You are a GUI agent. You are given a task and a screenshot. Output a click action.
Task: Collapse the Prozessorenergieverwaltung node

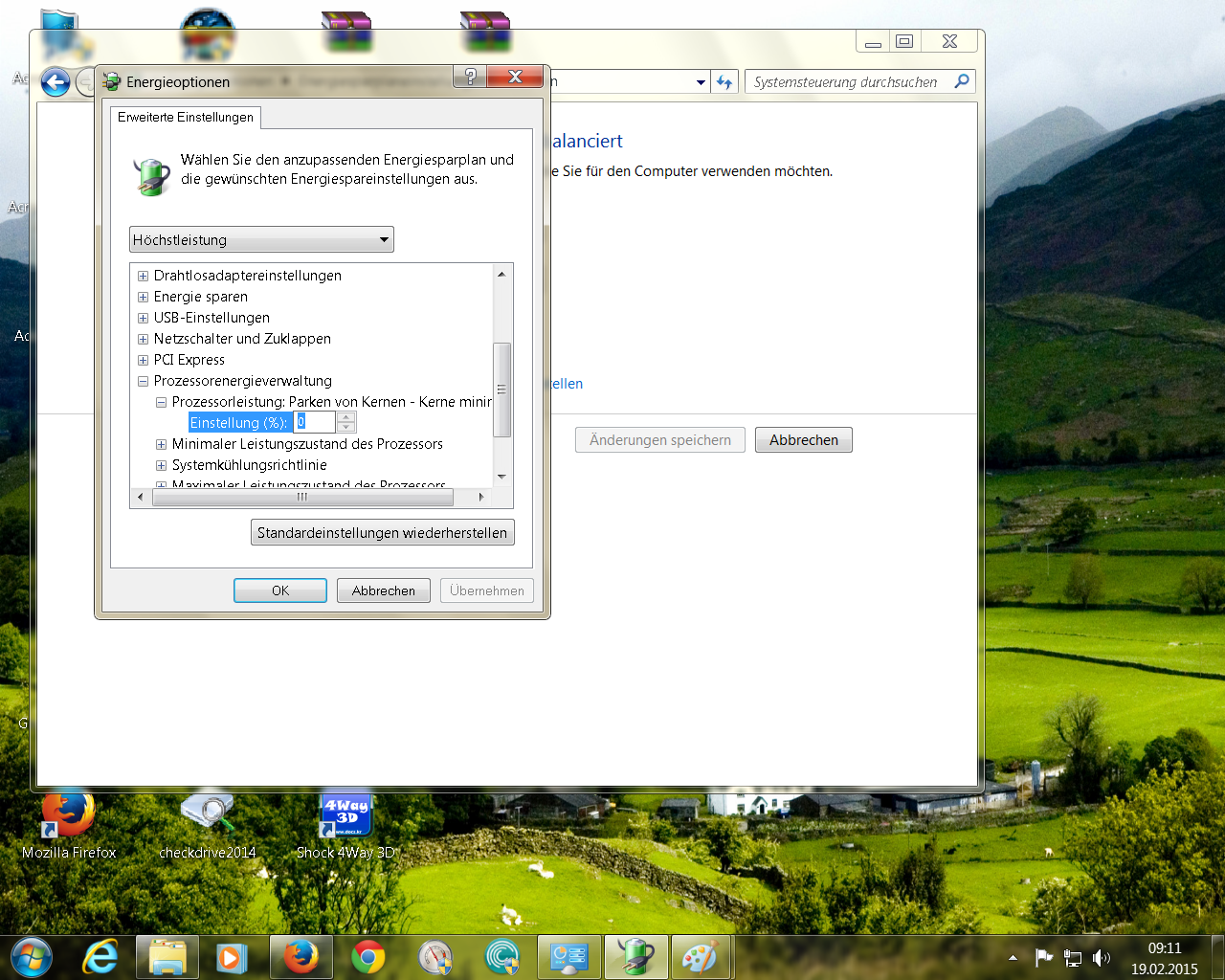click(143, 381)
